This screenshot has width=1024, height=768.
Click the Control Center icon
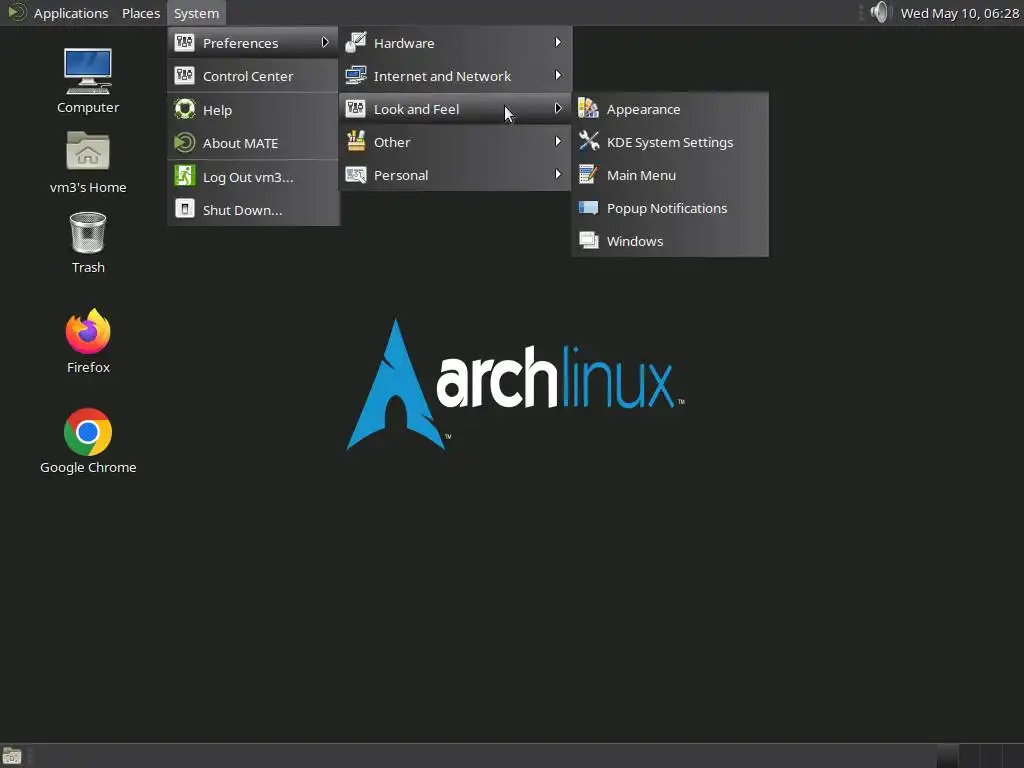coord(185,75)
